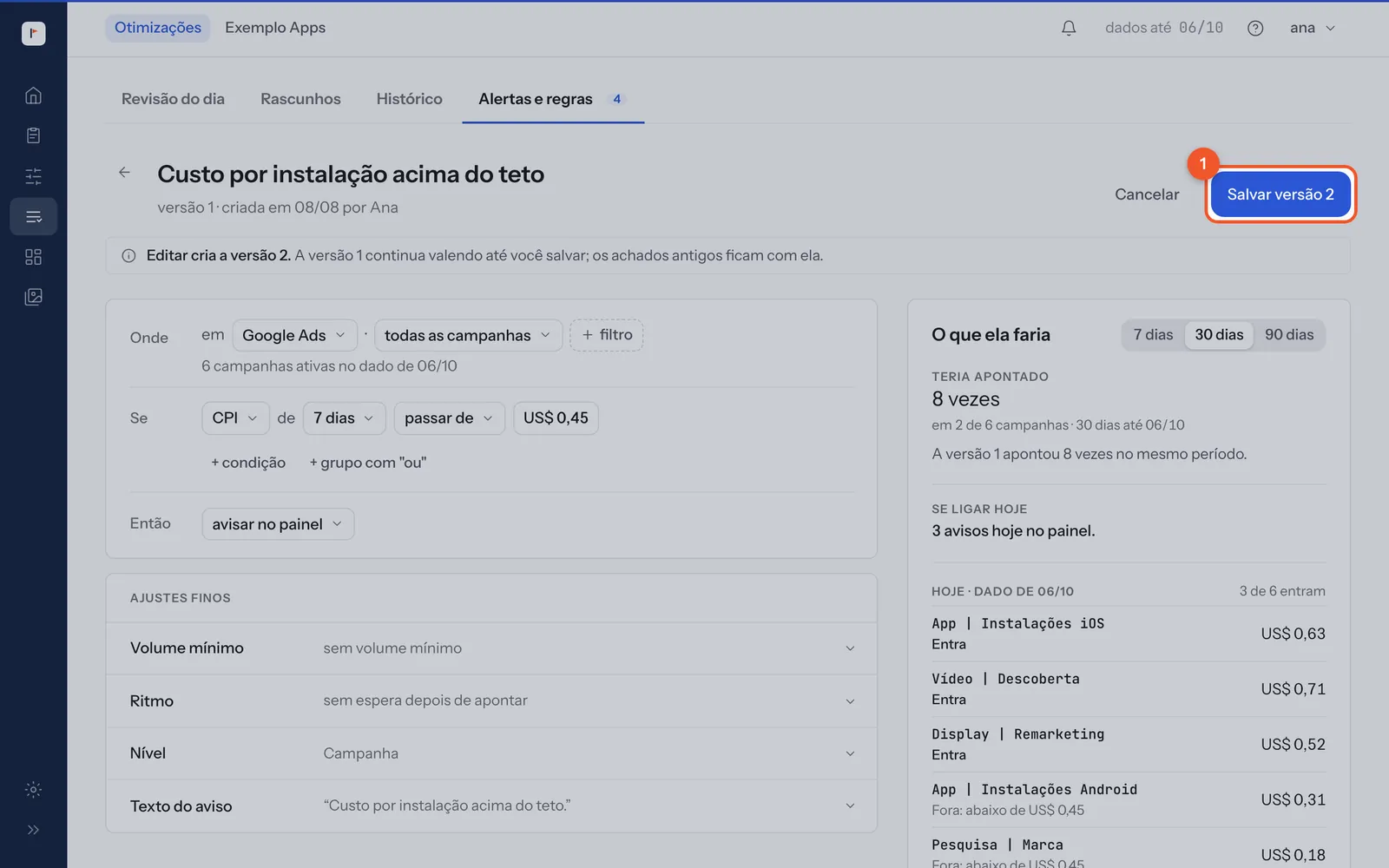Screen dimensions: 1389x868
Task: Select the 90 dias preview range
Action: click(1289, 335)
